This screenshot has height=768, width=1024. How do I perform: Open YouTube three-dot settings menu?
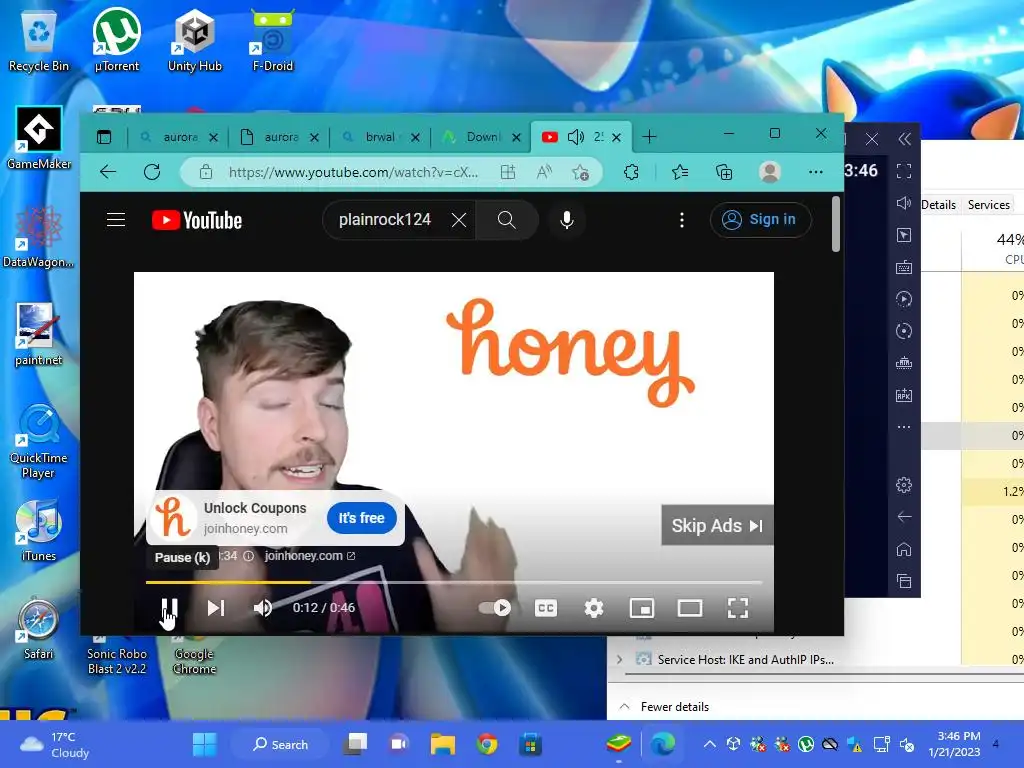pyautogui.click(x=682, y=220)
